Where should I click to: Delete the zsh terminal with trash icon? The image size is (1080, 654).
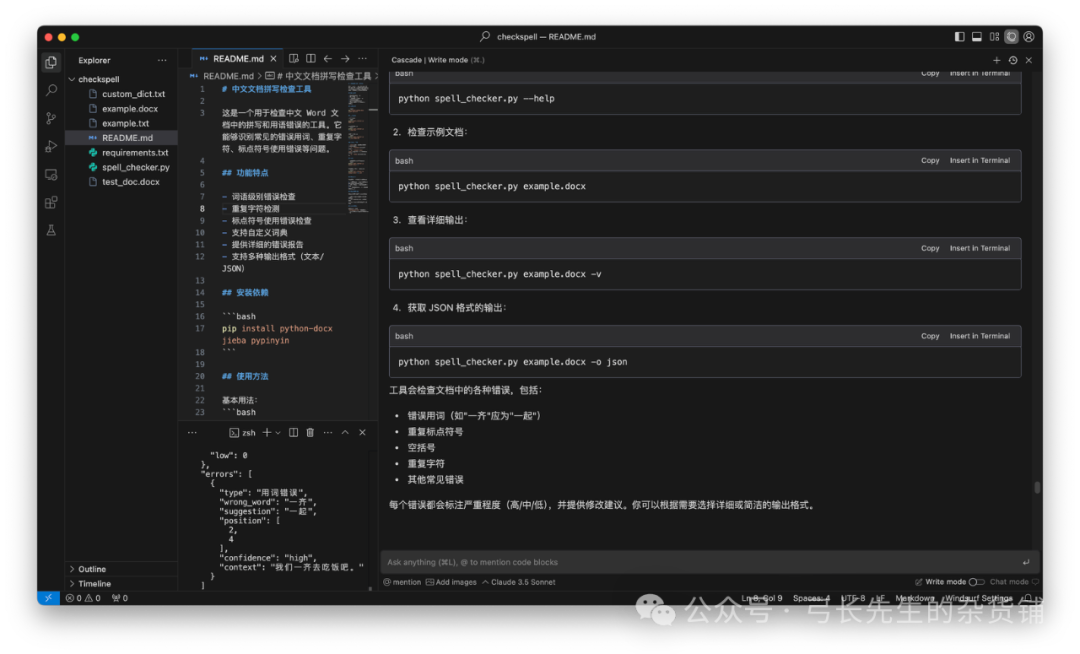[310, 432]
